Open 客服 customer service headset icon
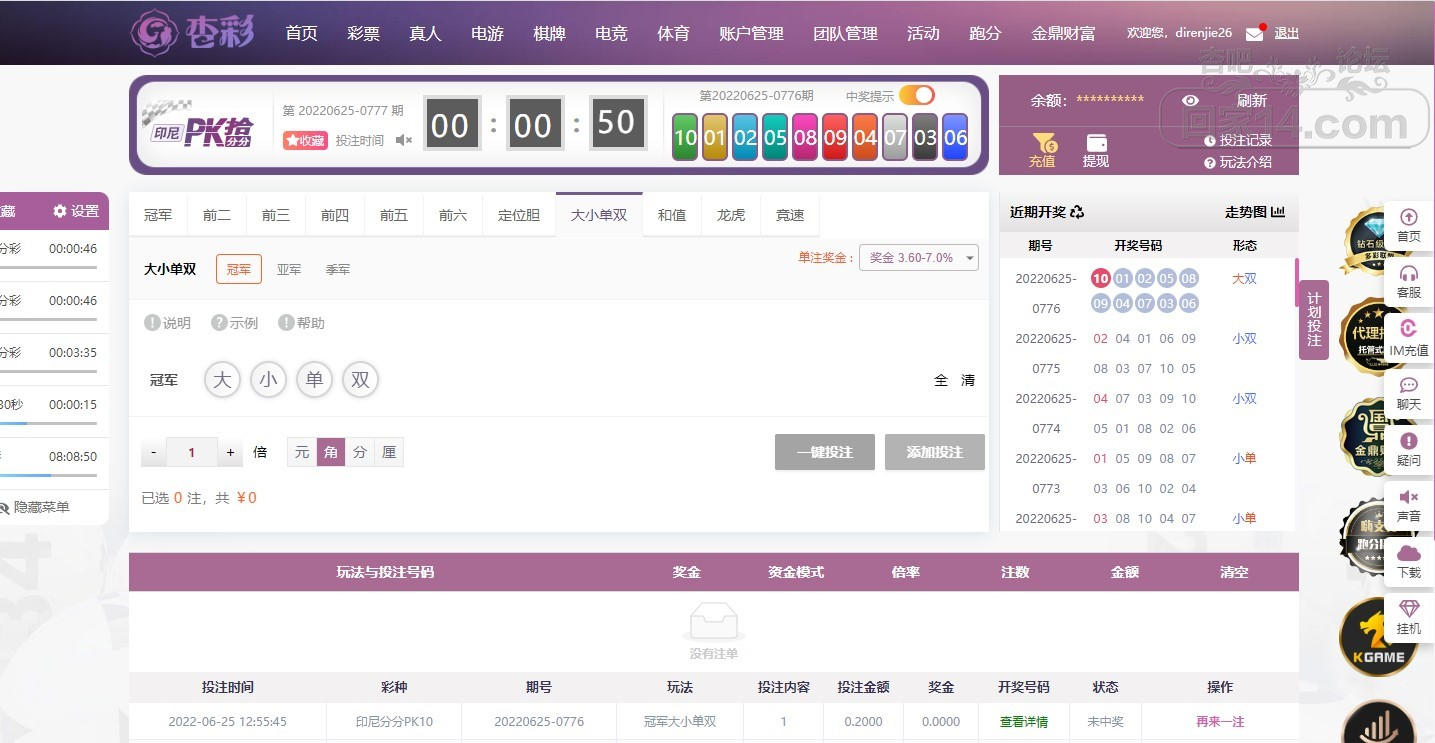 (1409, 273)
